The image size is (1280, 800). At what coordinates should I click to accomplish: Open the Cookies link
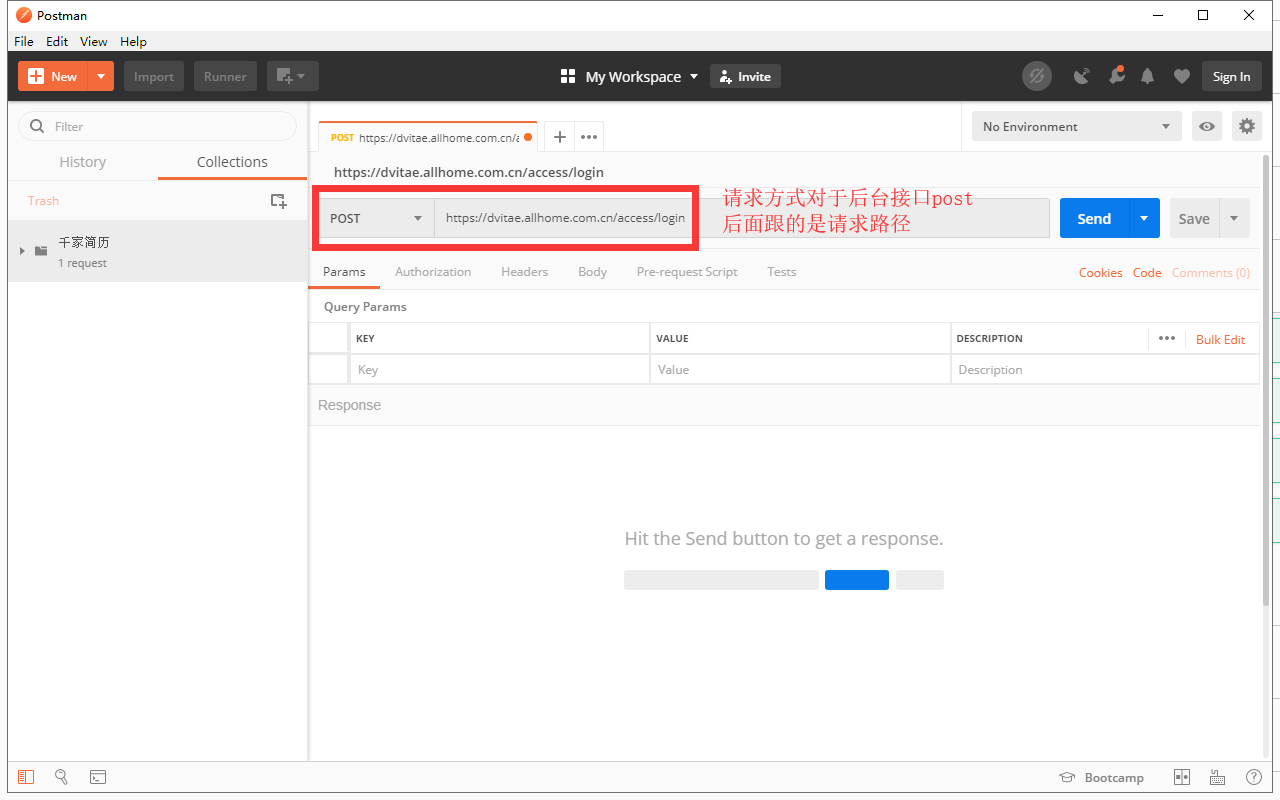tap(1100, 273)
